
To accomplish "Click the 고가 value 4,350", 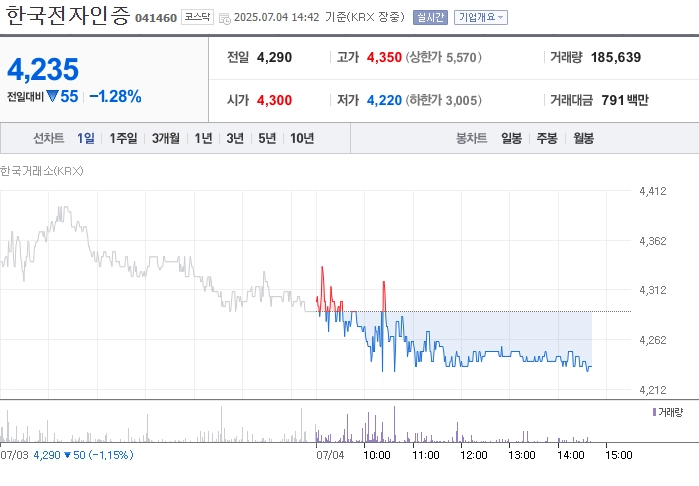I will (384, 58).
